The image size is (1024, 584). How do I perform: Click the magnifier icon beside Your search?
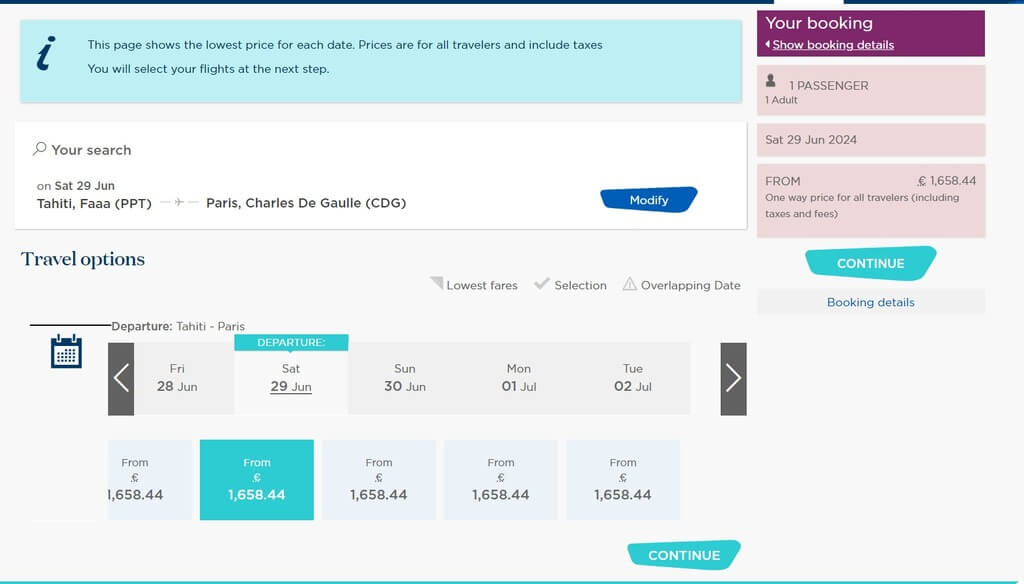point(40,149)
